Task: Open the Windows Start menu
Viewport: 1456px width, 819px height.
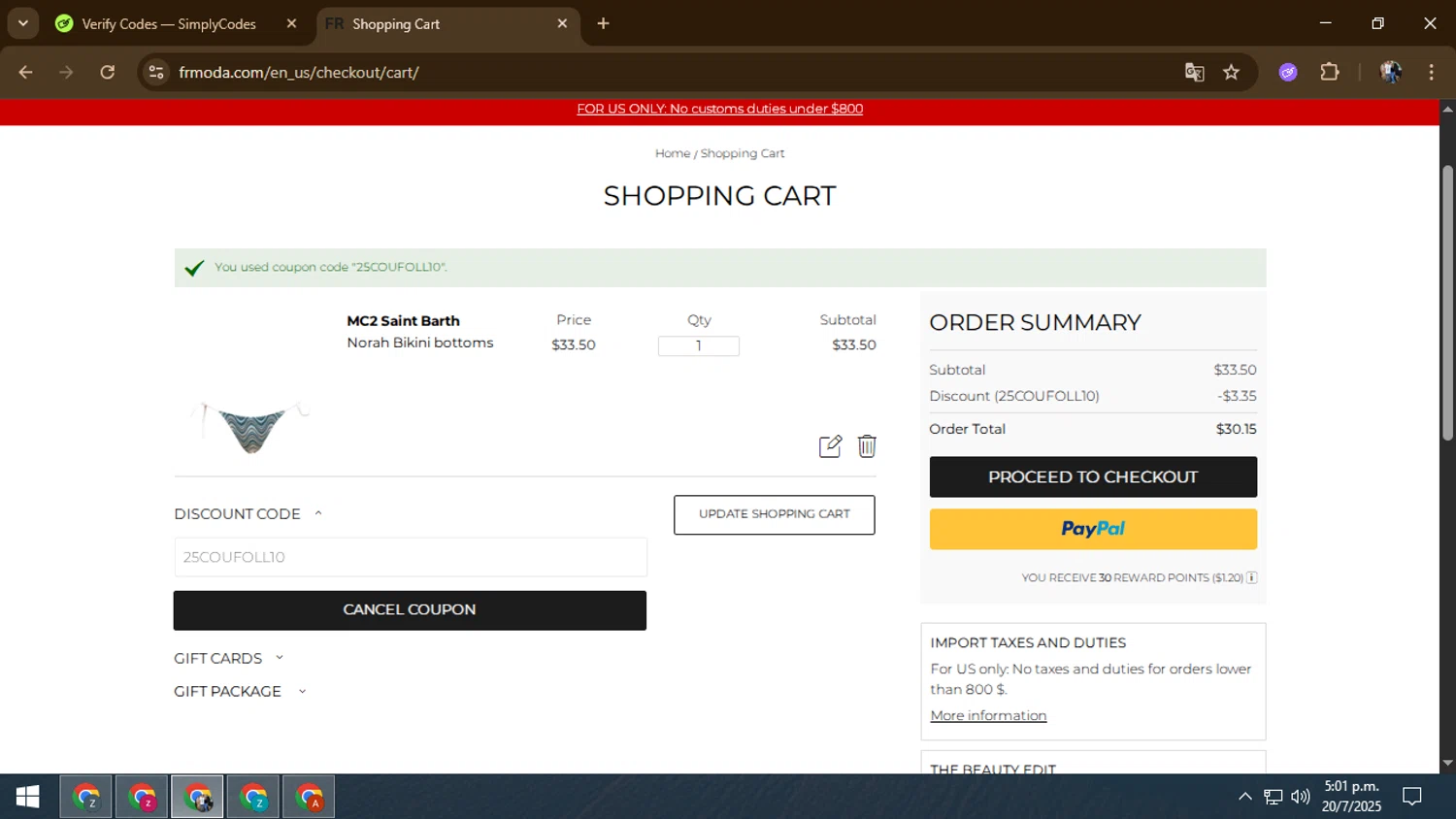Action: (28, 797)
